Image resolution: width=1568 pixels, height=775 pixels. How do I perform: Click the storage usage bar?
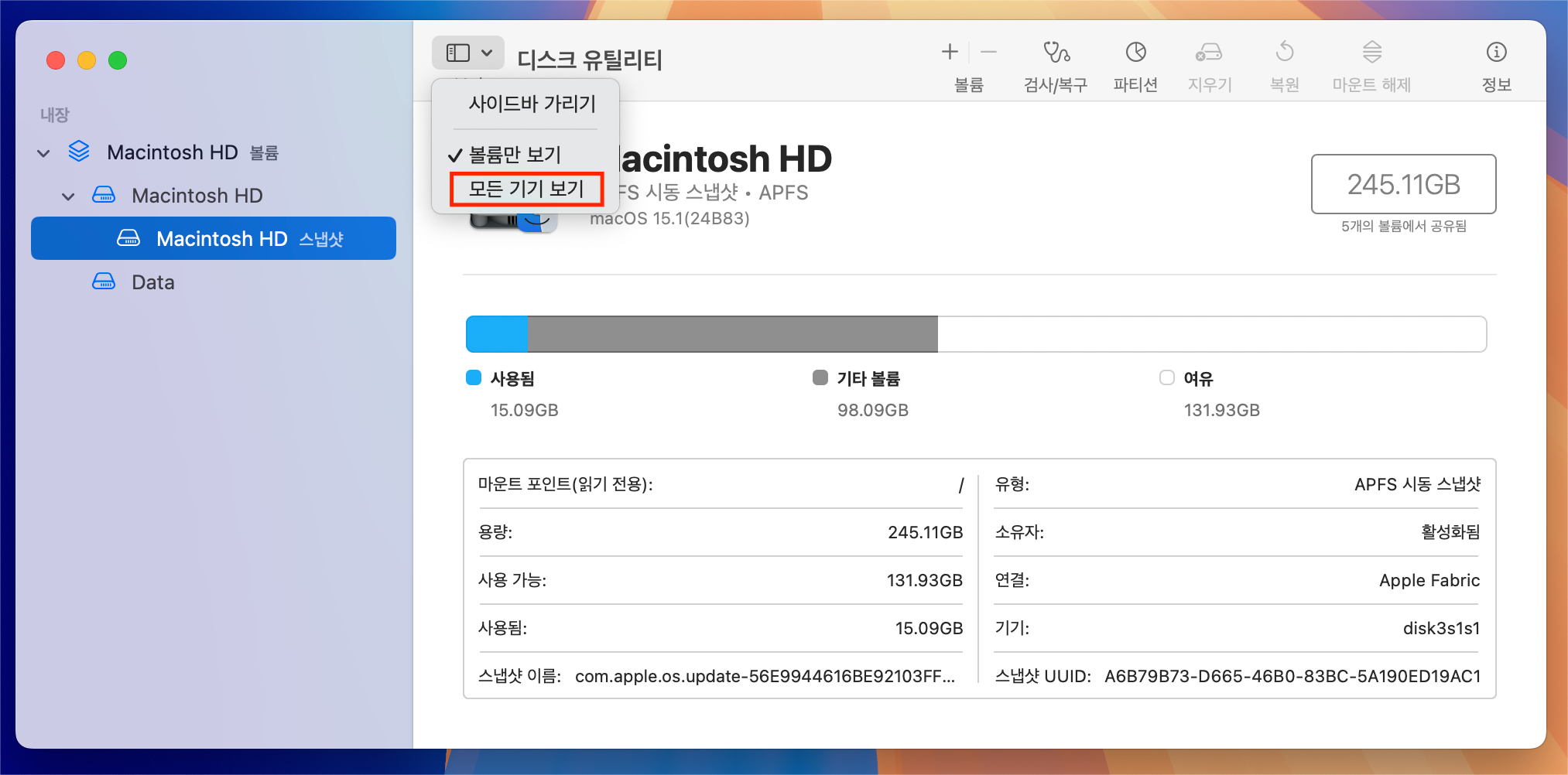point(975,333)
